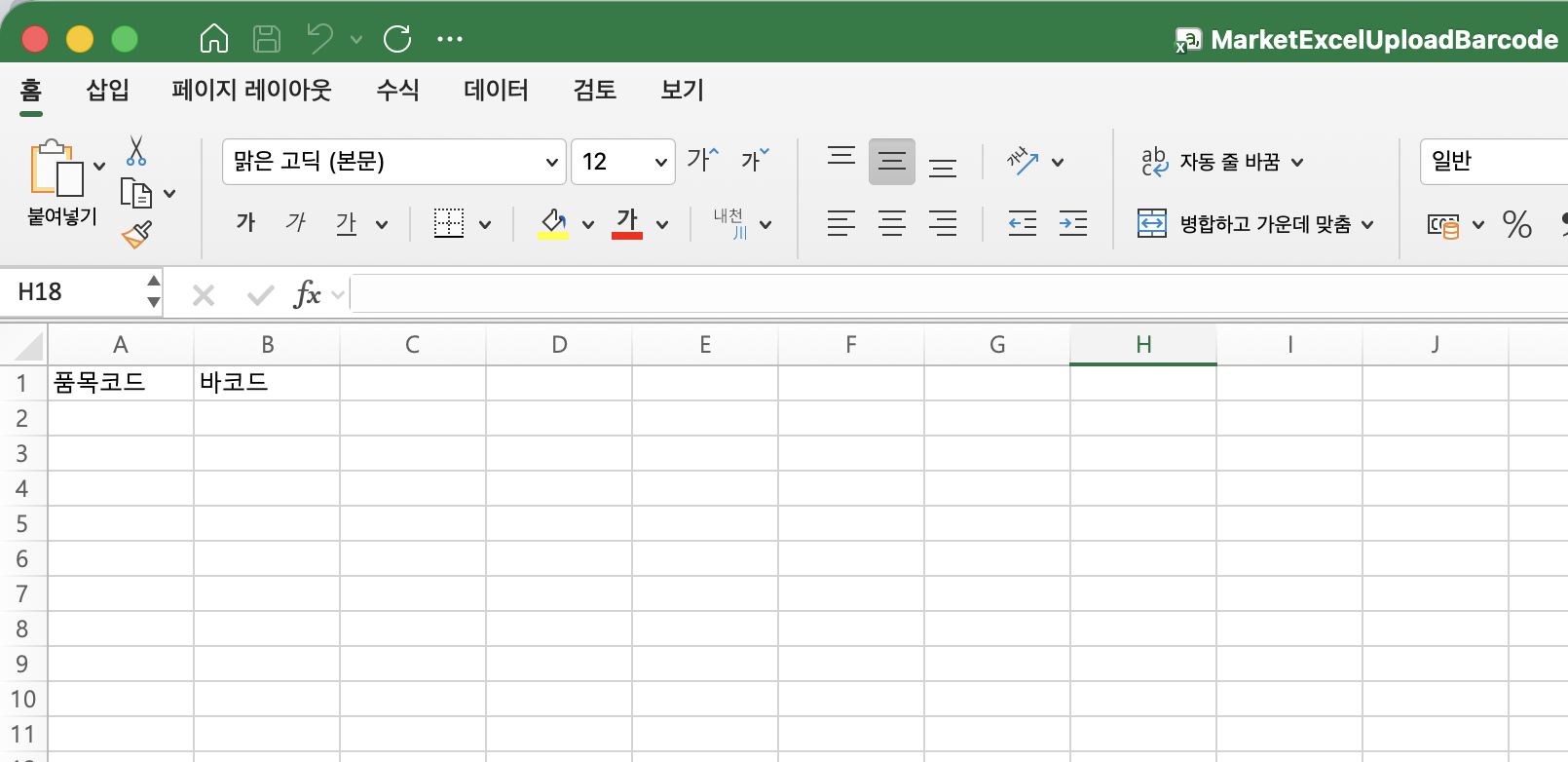
Task: Click the increase indent icon
Action: click(x=1072, y=223)
